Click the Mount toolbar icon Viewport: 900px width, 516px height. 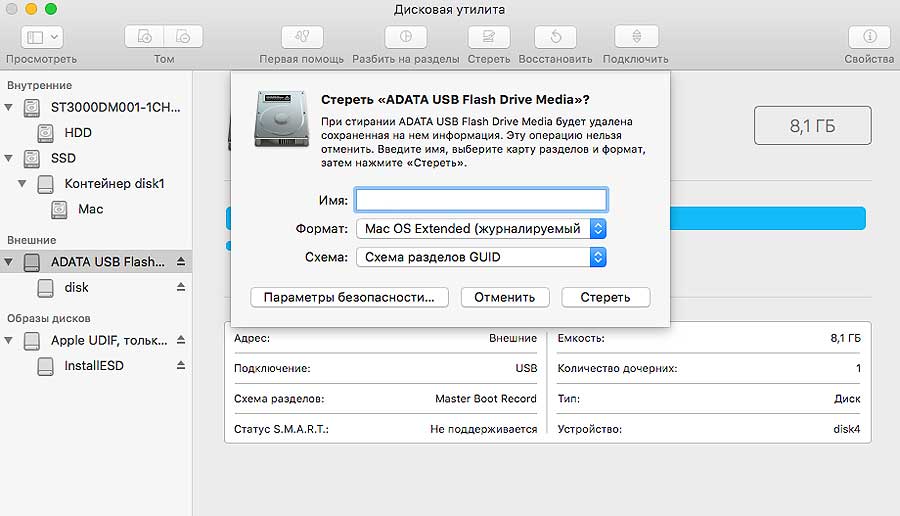tap(636, 37)
